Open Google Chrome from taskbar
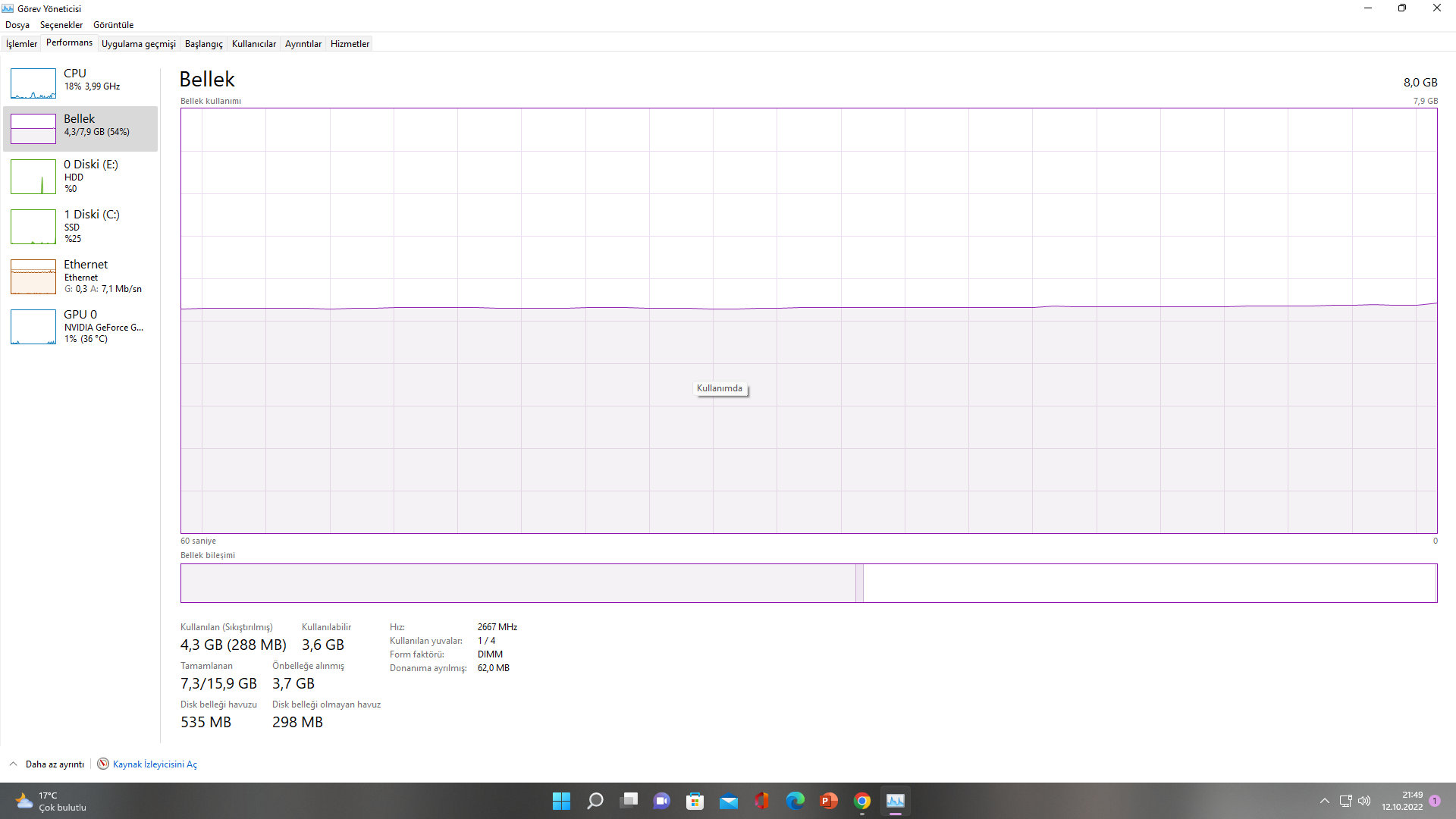 pyautogui.click(x=861, y=801)
